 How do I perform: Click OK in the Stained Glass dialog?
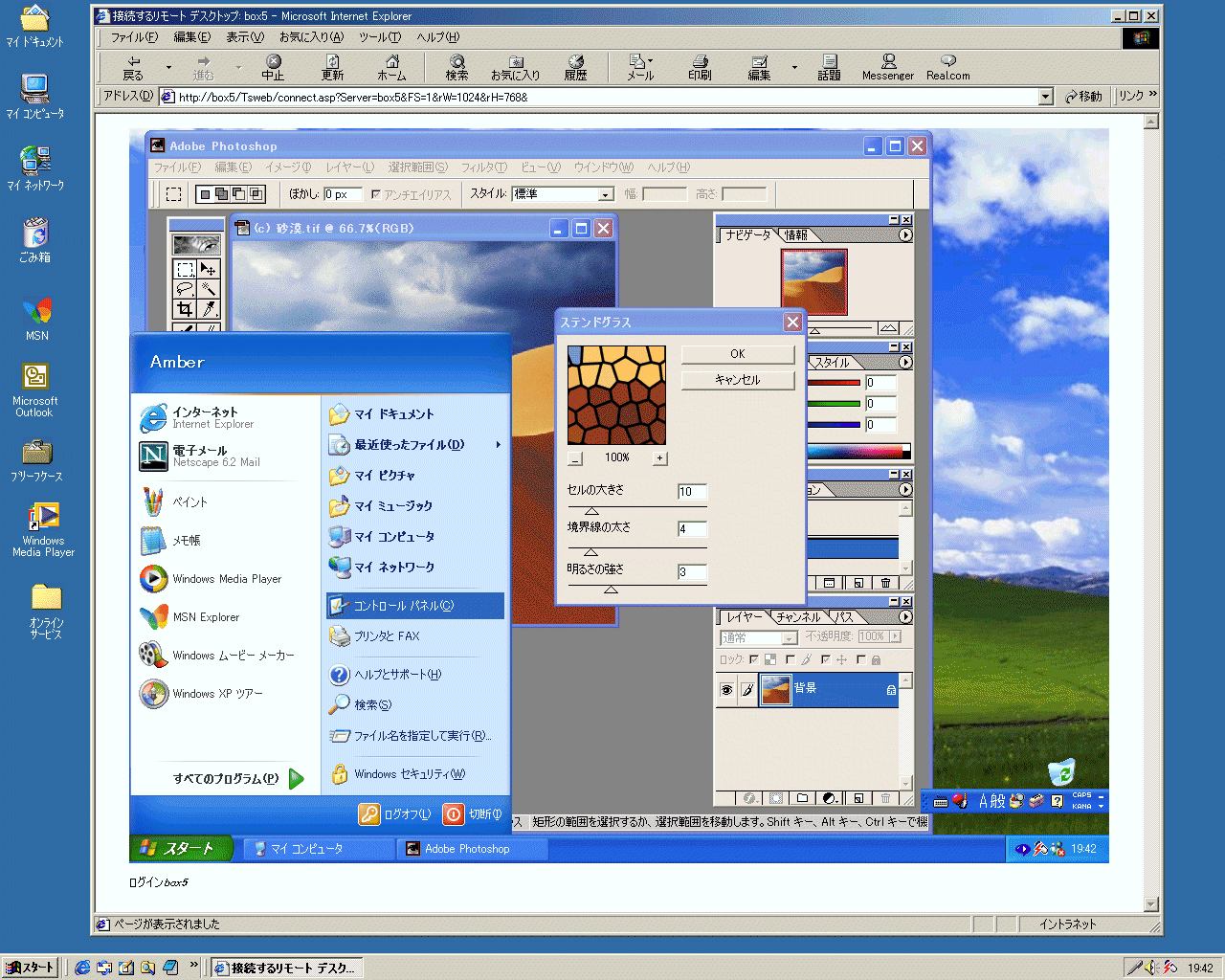pos(737,354)
